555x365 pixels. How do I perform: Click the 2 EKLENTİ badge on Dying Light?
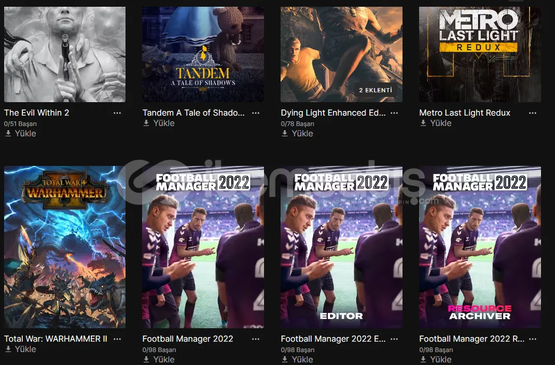tap(376, 90)
